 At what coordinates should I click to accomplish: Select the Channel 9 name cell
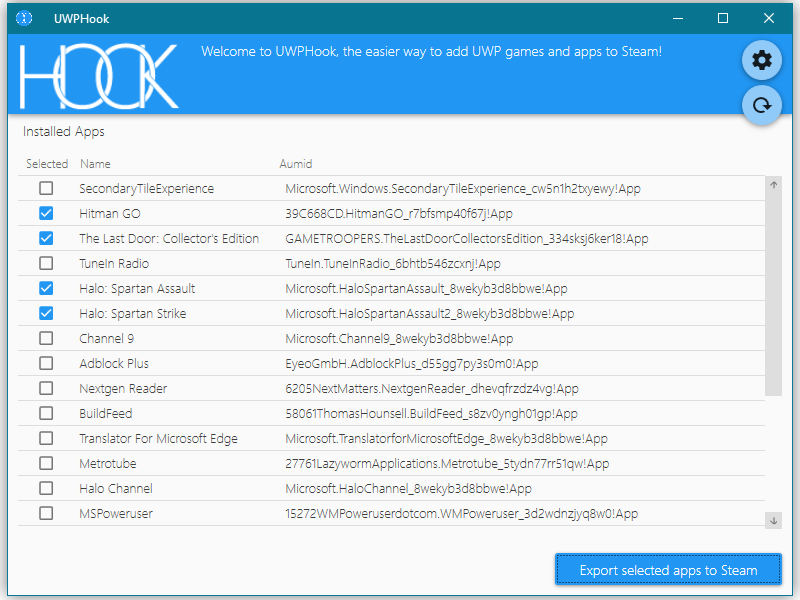(106, 339)
